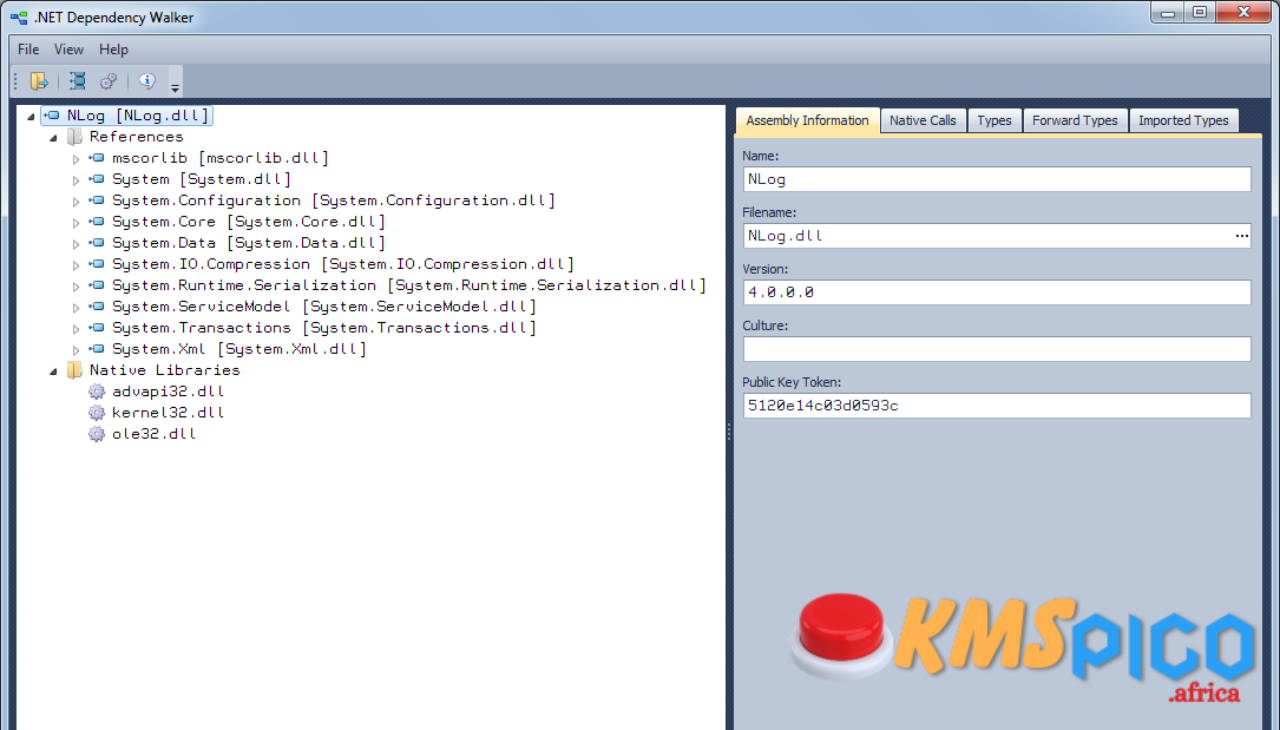
Task: Click the NLog root assembly icon
Action: 52,116
